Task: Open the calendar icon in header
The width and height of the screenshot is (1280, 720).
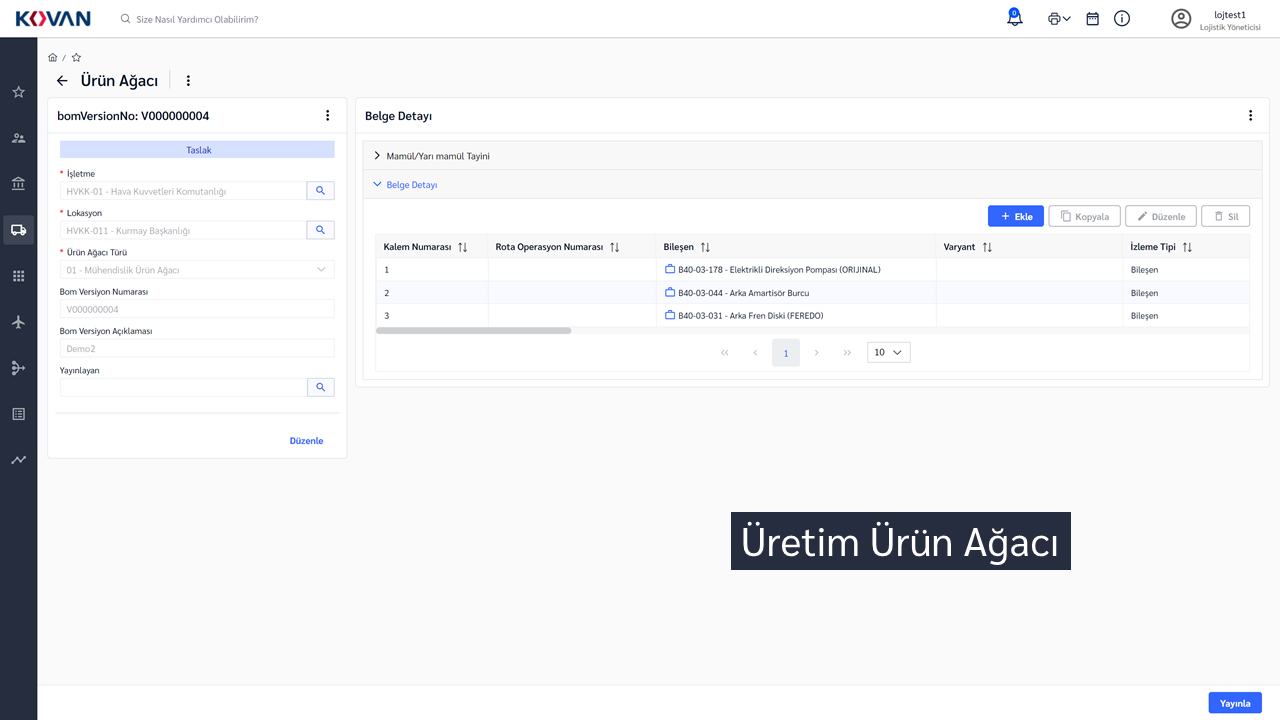Action: [x=1092, y=18]
